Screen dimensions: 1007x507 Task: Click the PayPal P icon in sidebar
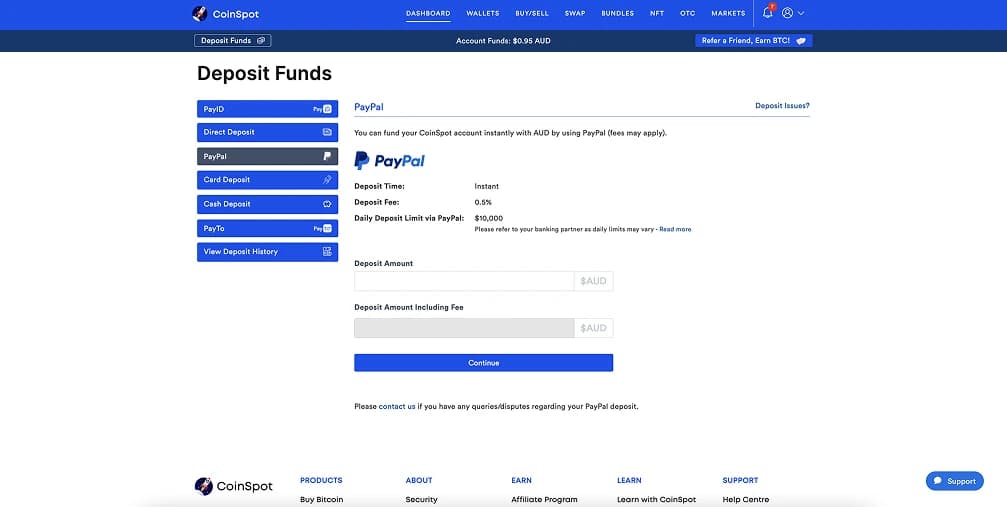[327, 156]
